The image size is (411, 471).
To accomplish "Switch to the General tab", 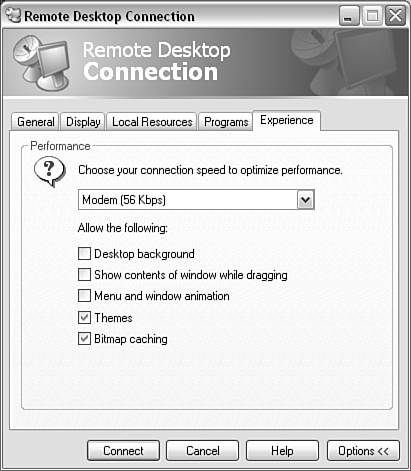I will tap(35, 122).
